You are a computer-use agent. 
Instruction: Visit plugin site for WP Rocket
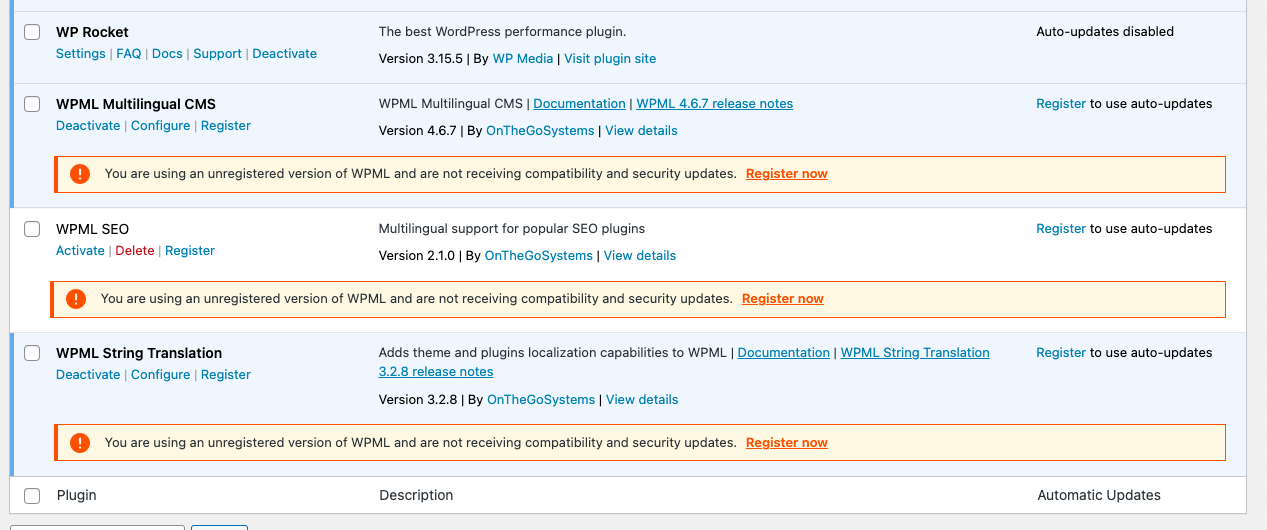[610, 59]
